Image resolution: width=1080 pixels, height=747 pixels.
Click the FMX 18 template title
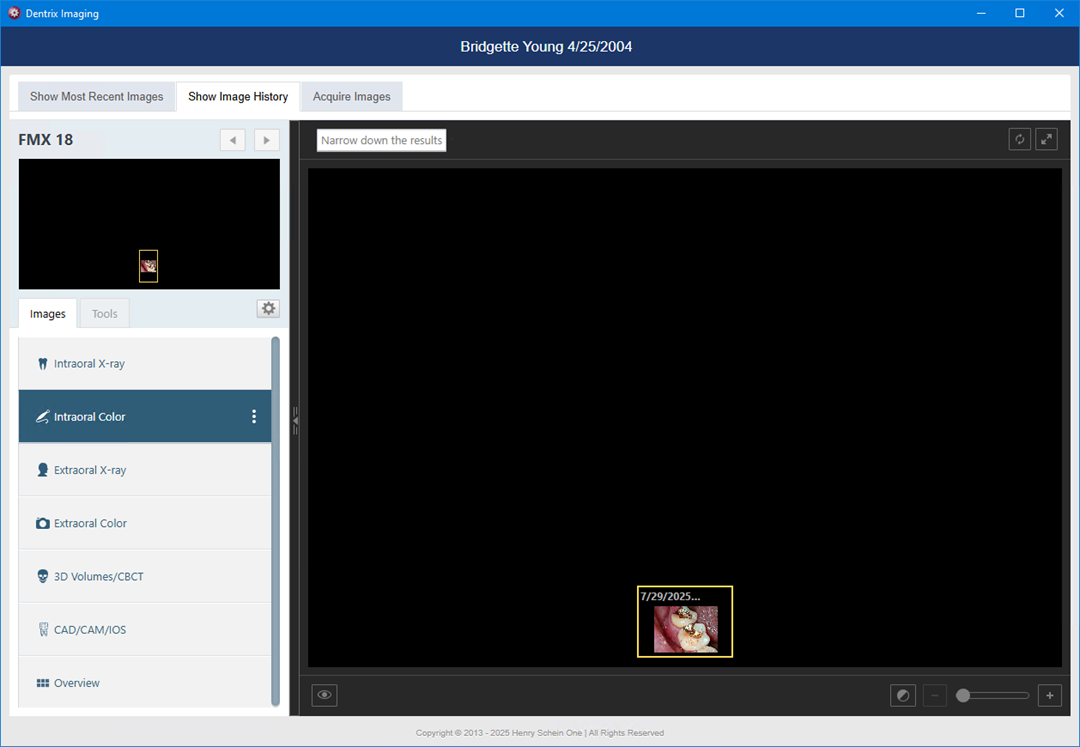pyautogui.click(x=45, y=140)
